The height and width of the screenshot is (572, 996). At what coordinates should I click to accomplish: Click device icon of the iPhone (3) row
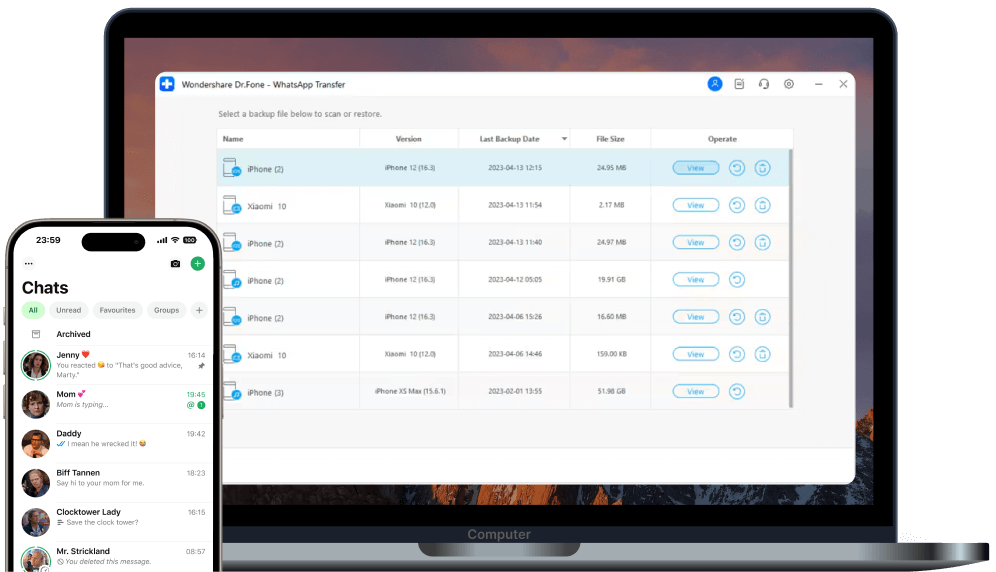[231, 392]
